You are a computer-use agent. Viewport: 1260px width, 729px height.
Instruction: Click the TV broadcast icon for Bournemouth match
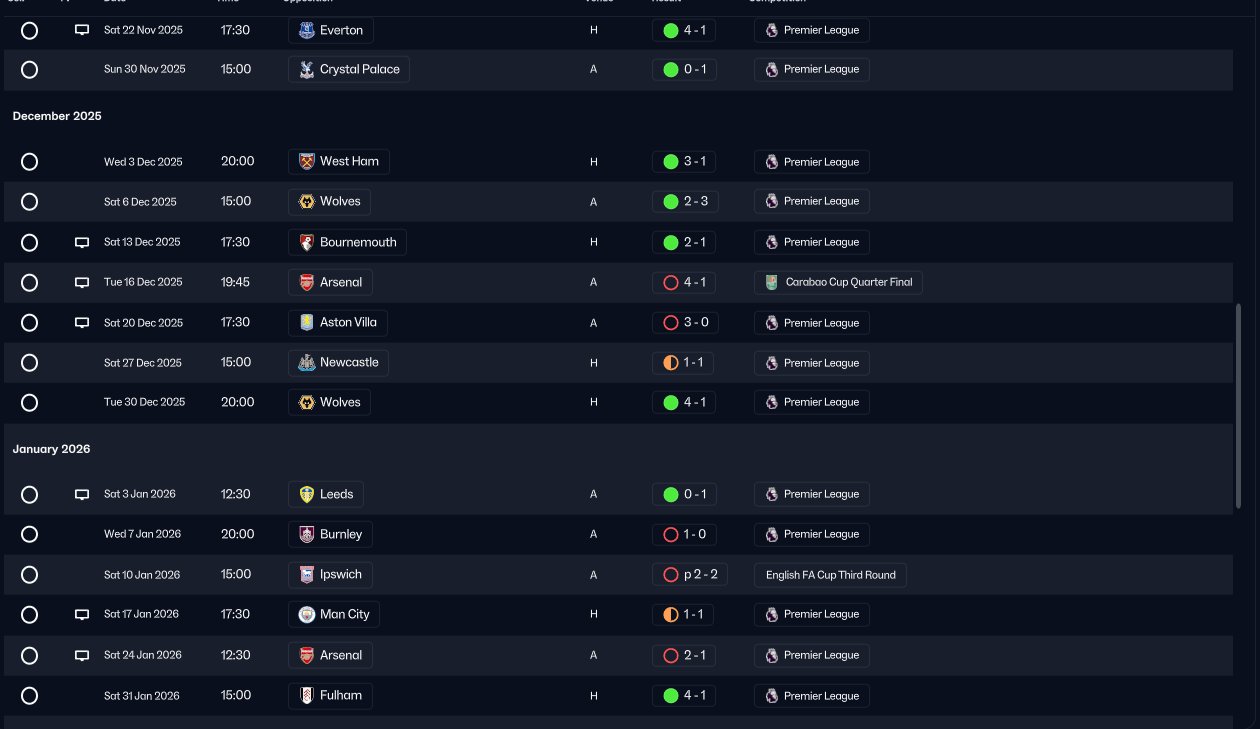point(82,242)
